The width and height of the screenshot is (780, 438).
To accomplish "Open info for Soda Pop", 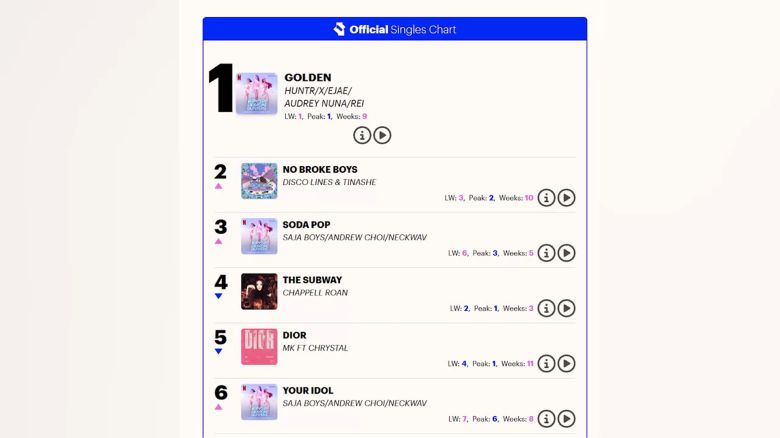I will point(546,253).
